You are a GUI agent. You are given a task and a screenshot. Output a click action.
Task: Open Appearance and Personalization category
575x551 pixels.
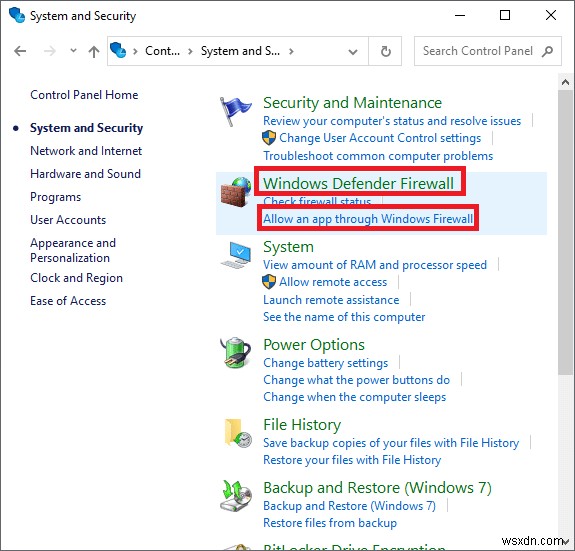coord(73,250)
